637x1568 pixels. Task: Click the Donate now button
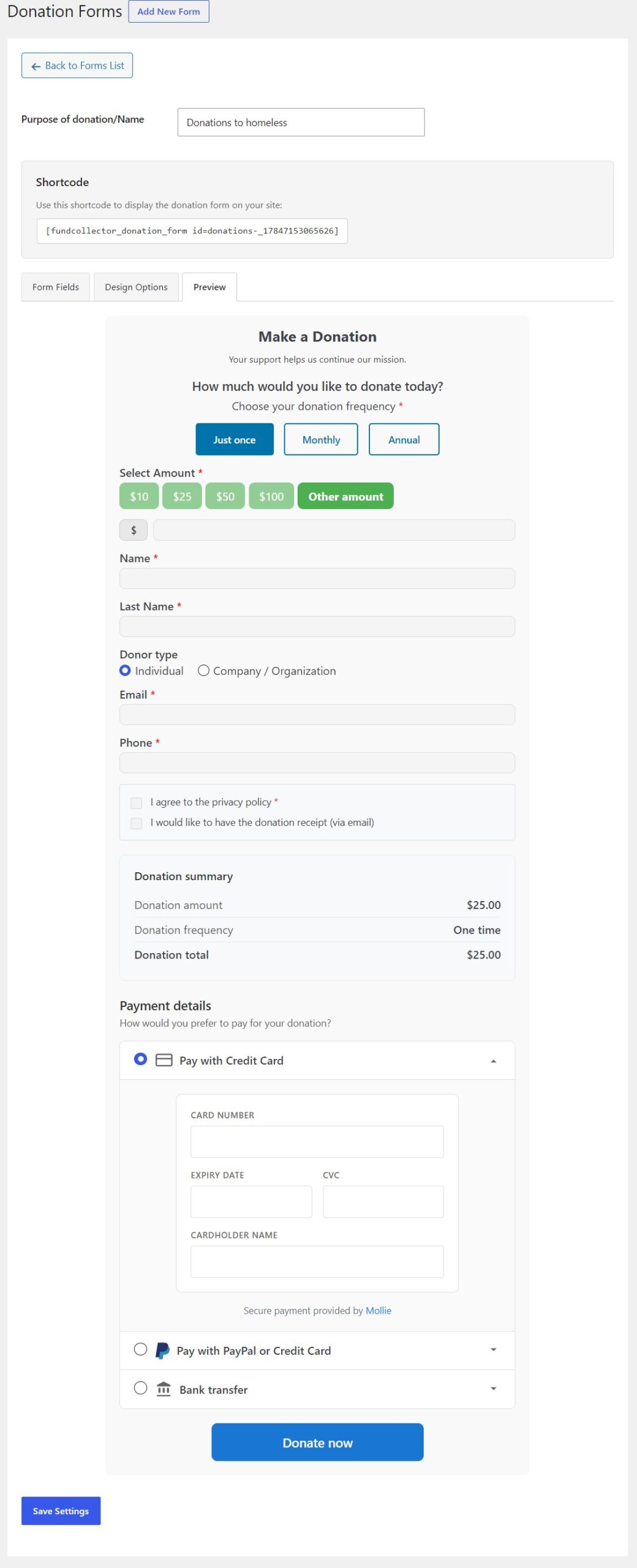tap(317, 1442)
